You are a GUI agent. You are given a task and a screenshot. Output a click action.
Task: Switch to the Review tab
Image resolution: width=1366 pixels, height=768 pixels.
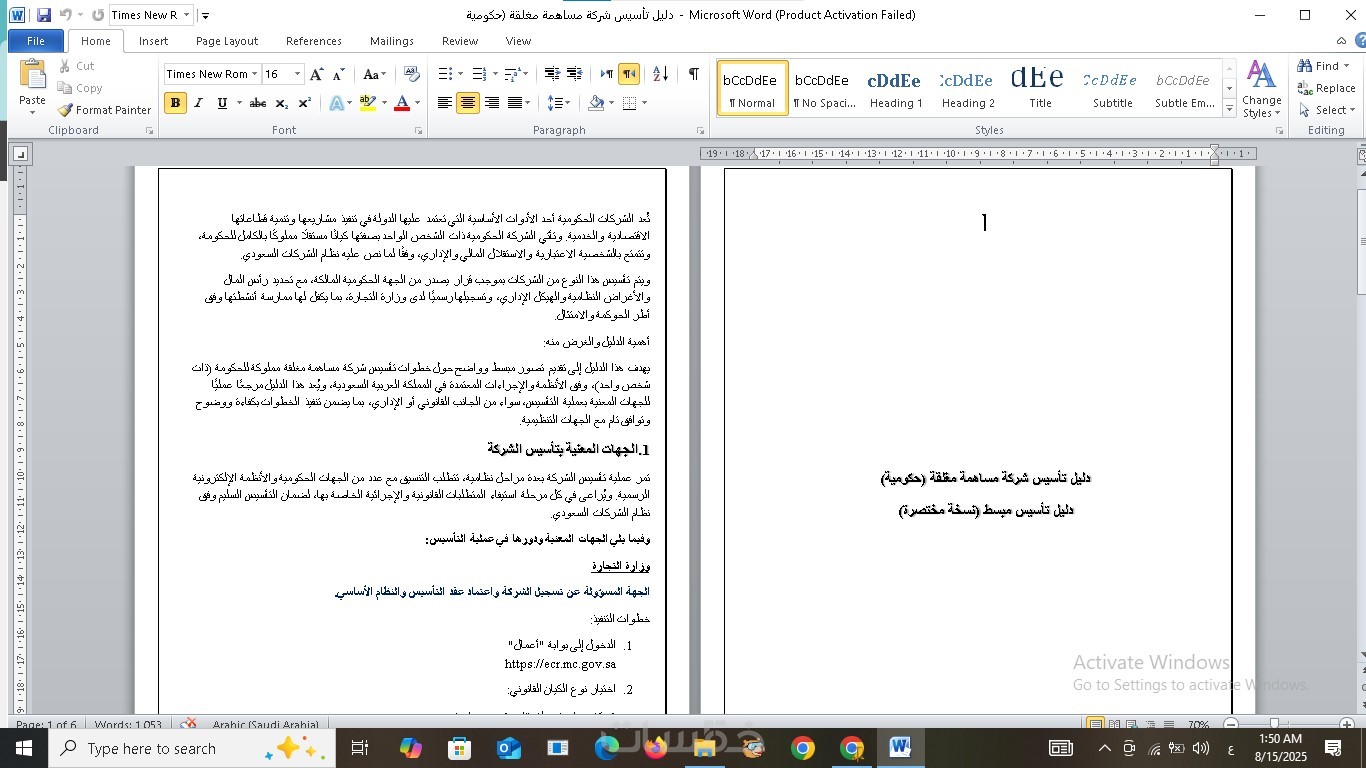tap(460, 41)
